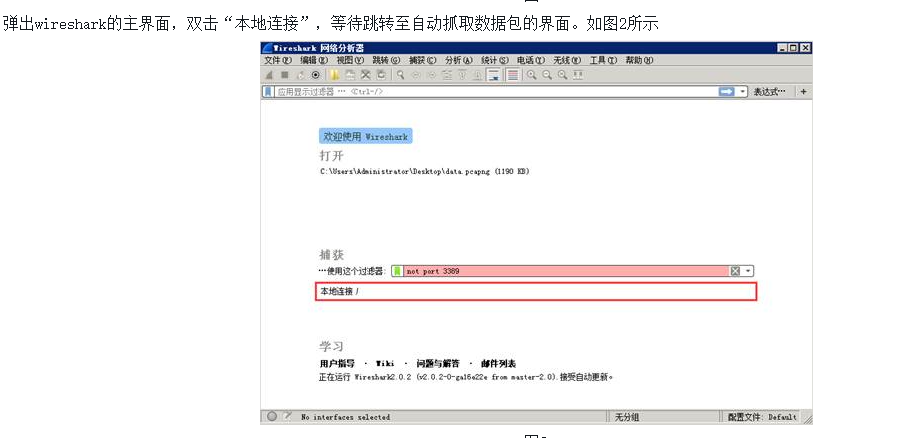Open the 跳转 menu
Image resolution: width=921 pixels, height=438 pixels.
click(x=386, y=60)
